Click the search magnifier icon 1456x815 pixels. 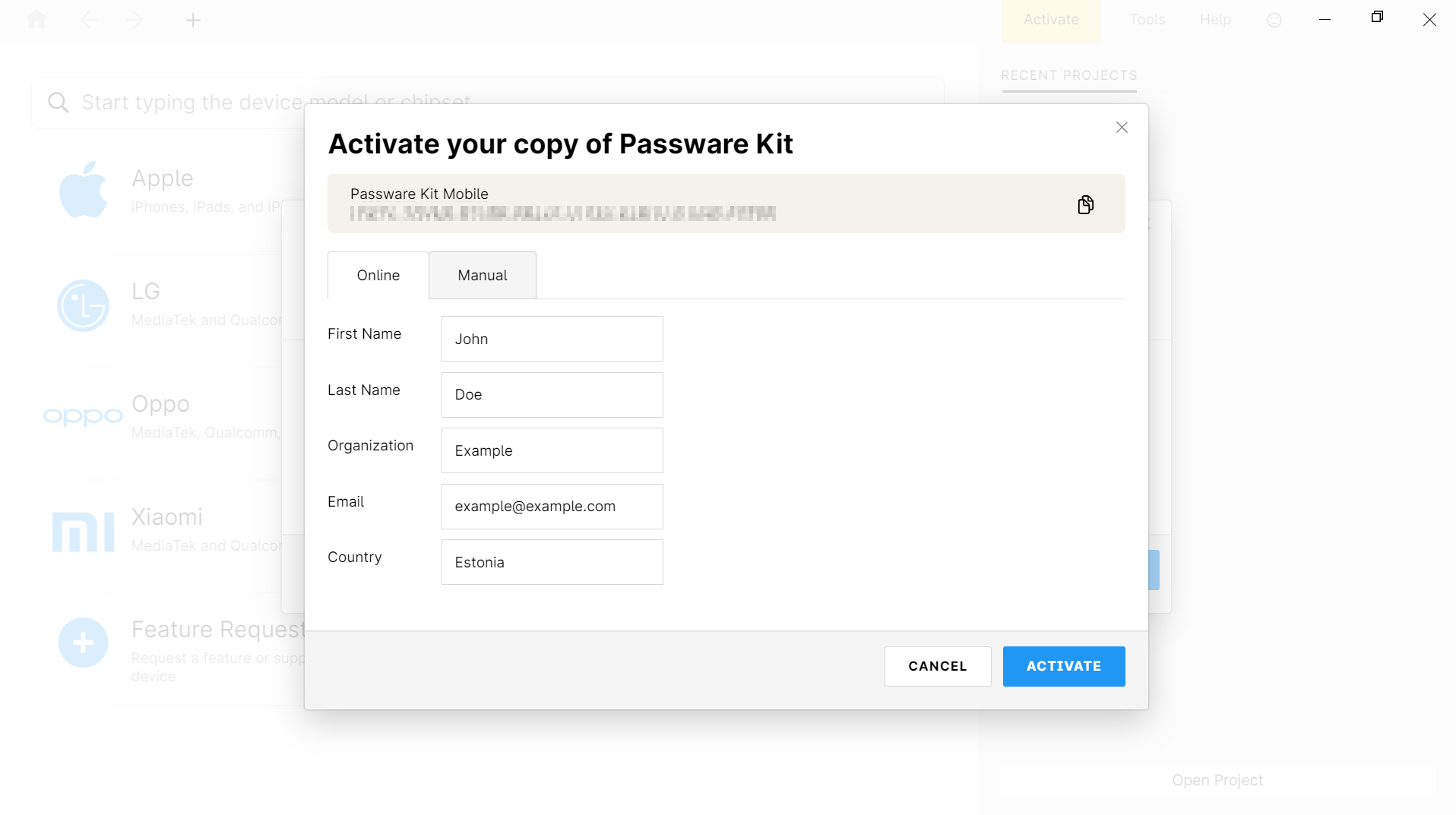tap(59, 102)
